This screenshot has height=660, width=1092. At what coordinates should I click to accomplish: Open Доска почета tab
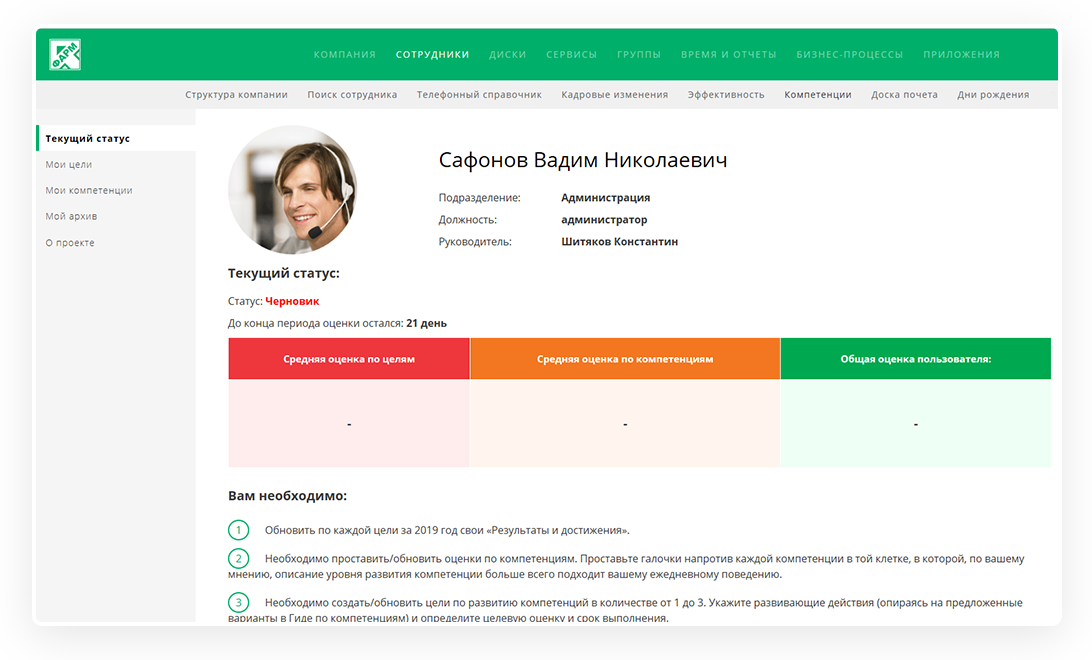click(905, 95)
